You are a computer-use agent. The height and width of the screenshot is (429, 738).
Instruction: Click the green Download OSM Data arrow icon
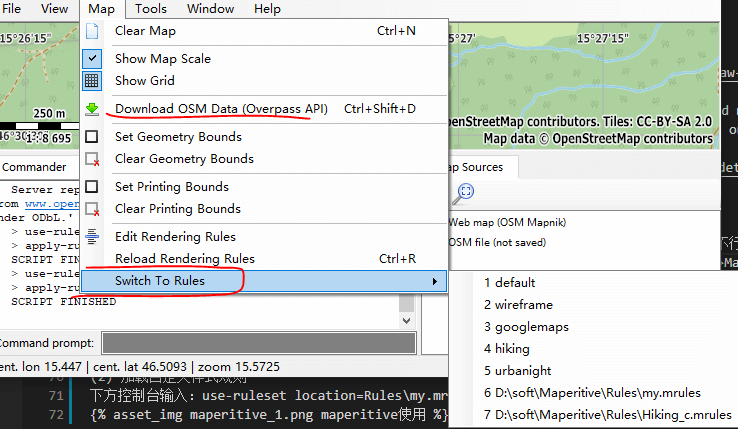click(92, 109)
